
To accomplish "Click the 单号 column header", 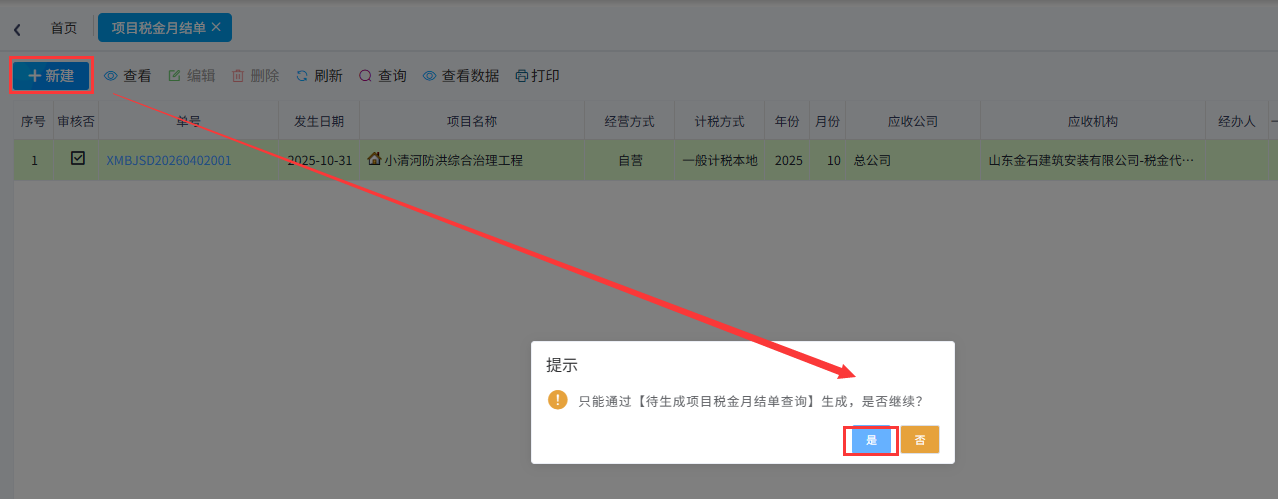I will tap(189, 121).
